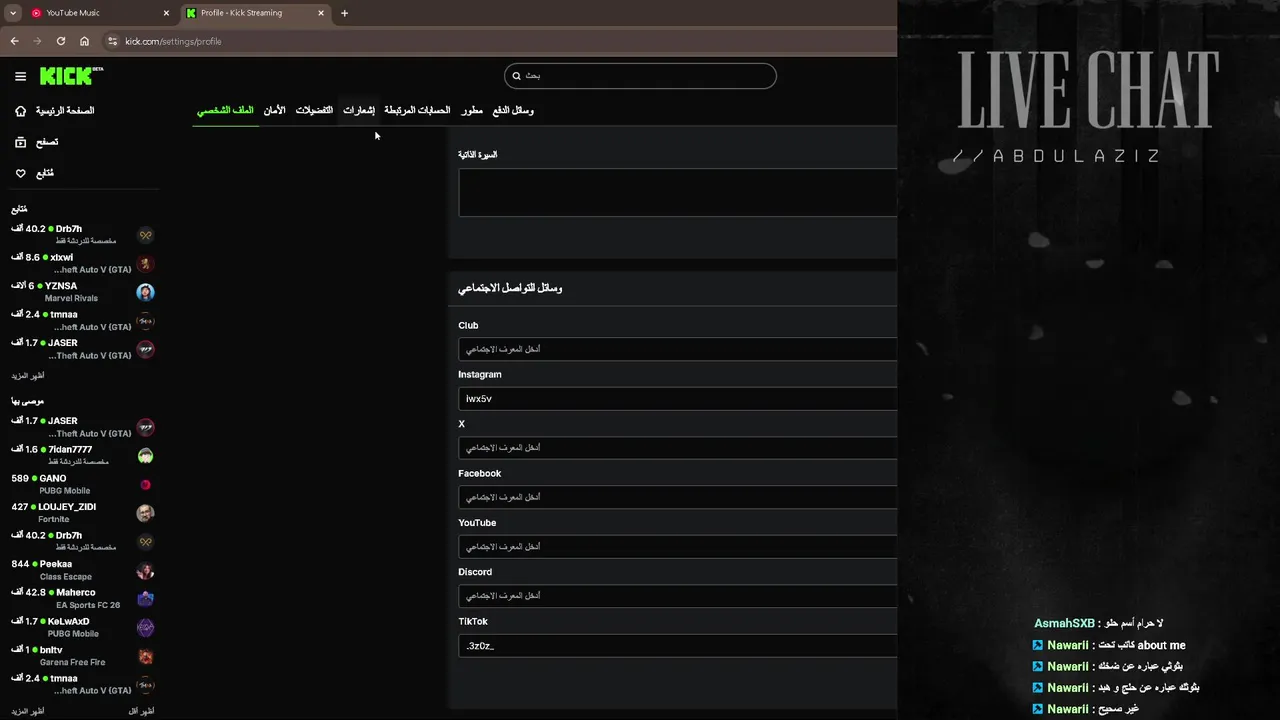Image resolution: width=1280 pixels, height=720 pixels.
Task: Click the home icon beside الصفحة الرئيسية
Action: click(20, 111)
